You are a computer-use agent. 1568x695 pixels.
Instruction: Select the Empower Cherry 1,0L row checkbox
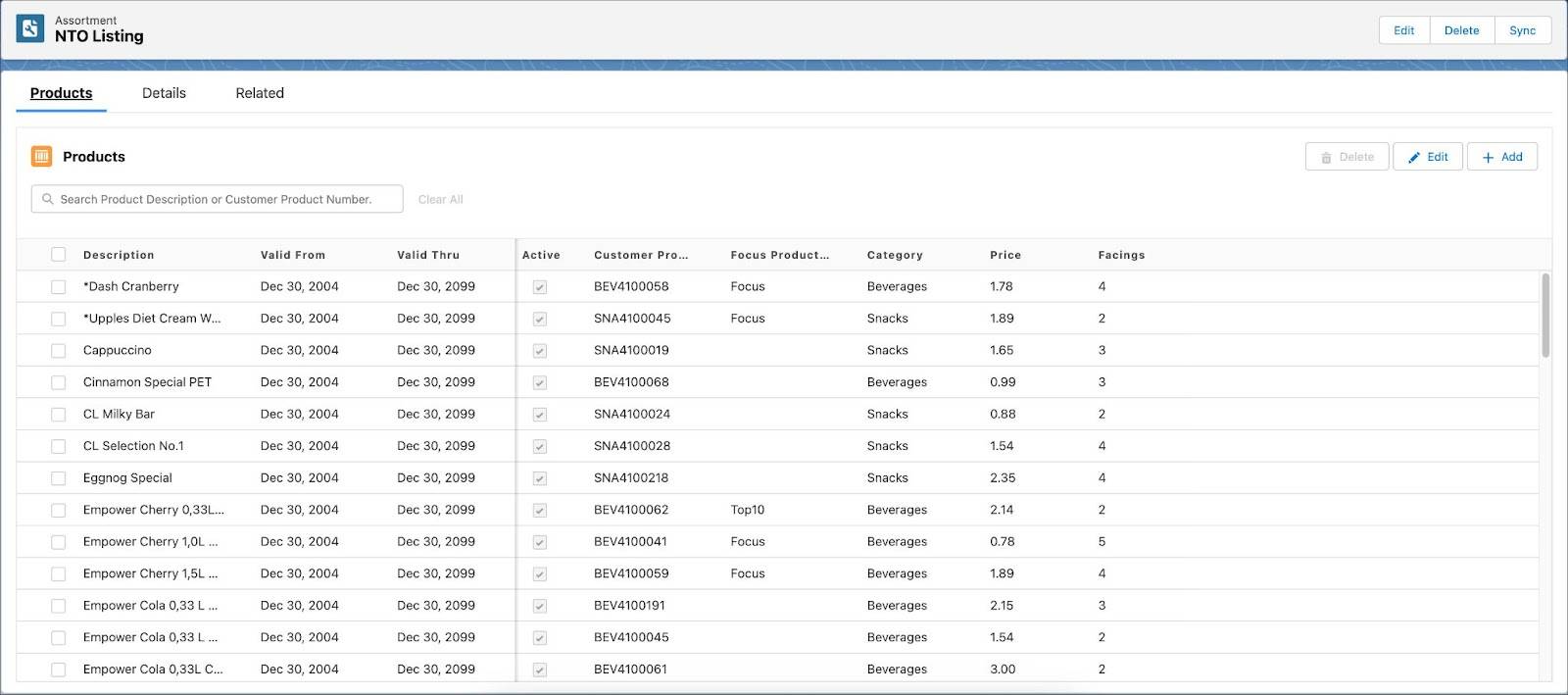pos(59,542)
